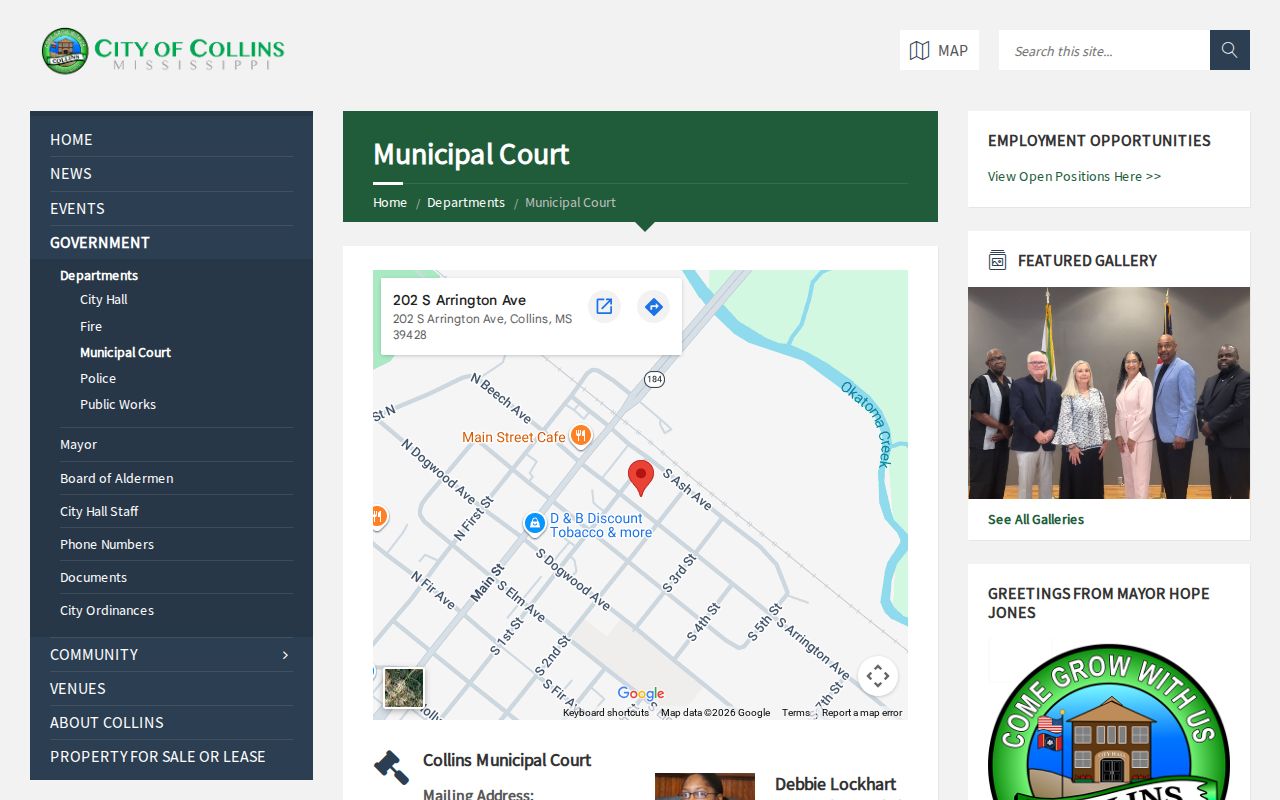Click the Municipal Court page title
The width and height of the screenshot is (1280, 800).
click(471, 154)
